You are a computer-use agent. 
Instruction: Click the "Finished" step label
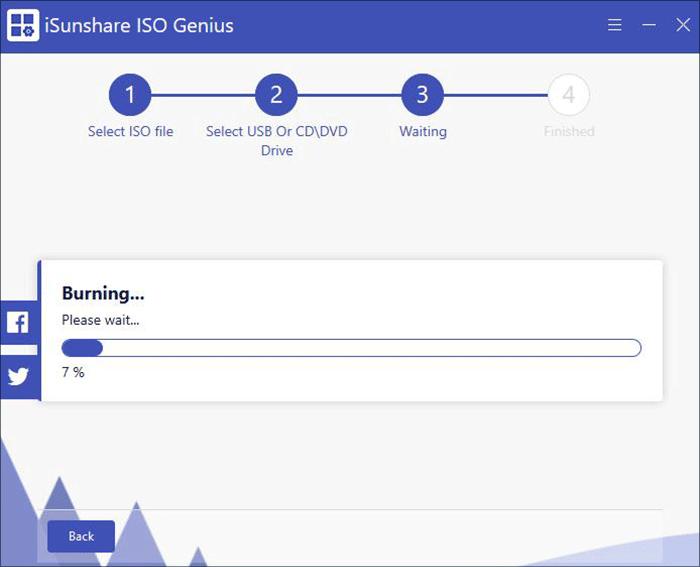pos(569,131)
